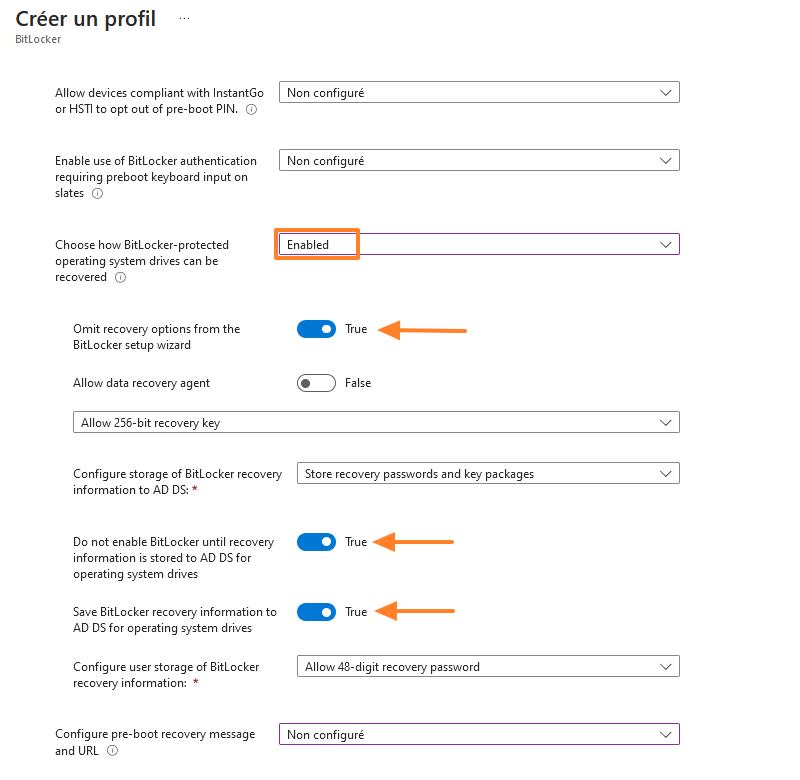Open the ellipsis menu beside Créer un profil
The width and height of the screenshot is (800, 780).
click(x=183, y=16)
